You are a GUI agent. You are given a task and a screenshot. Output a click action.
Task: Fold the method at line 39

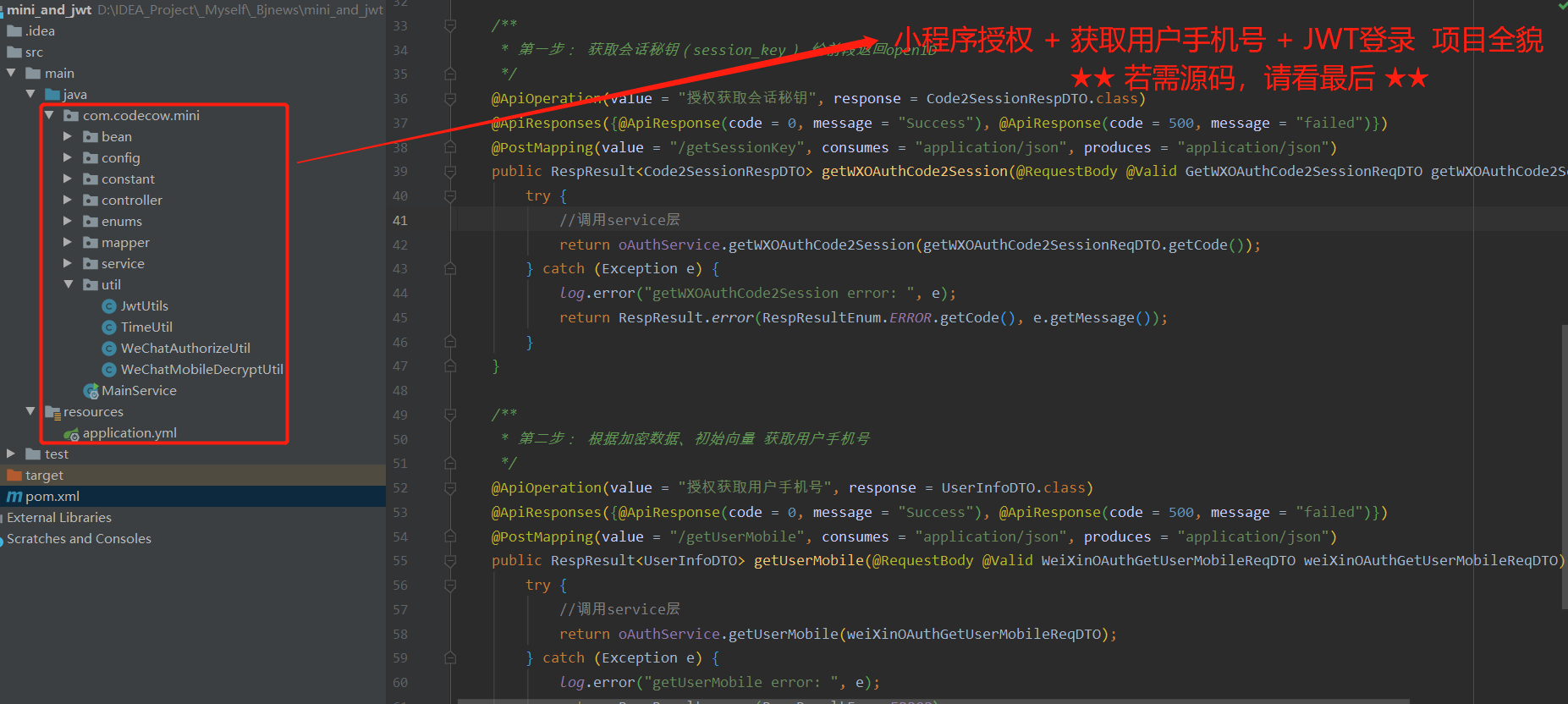[x=450, y=172]
